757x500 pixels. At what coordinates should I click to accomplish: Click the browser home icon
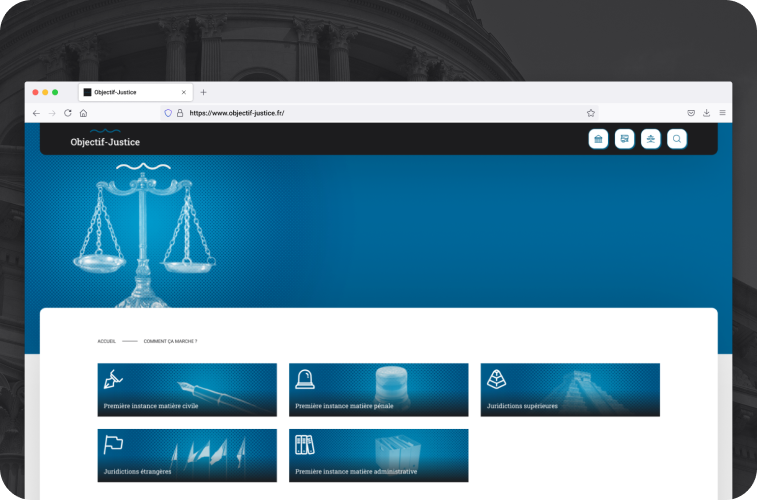click(84, 113)
